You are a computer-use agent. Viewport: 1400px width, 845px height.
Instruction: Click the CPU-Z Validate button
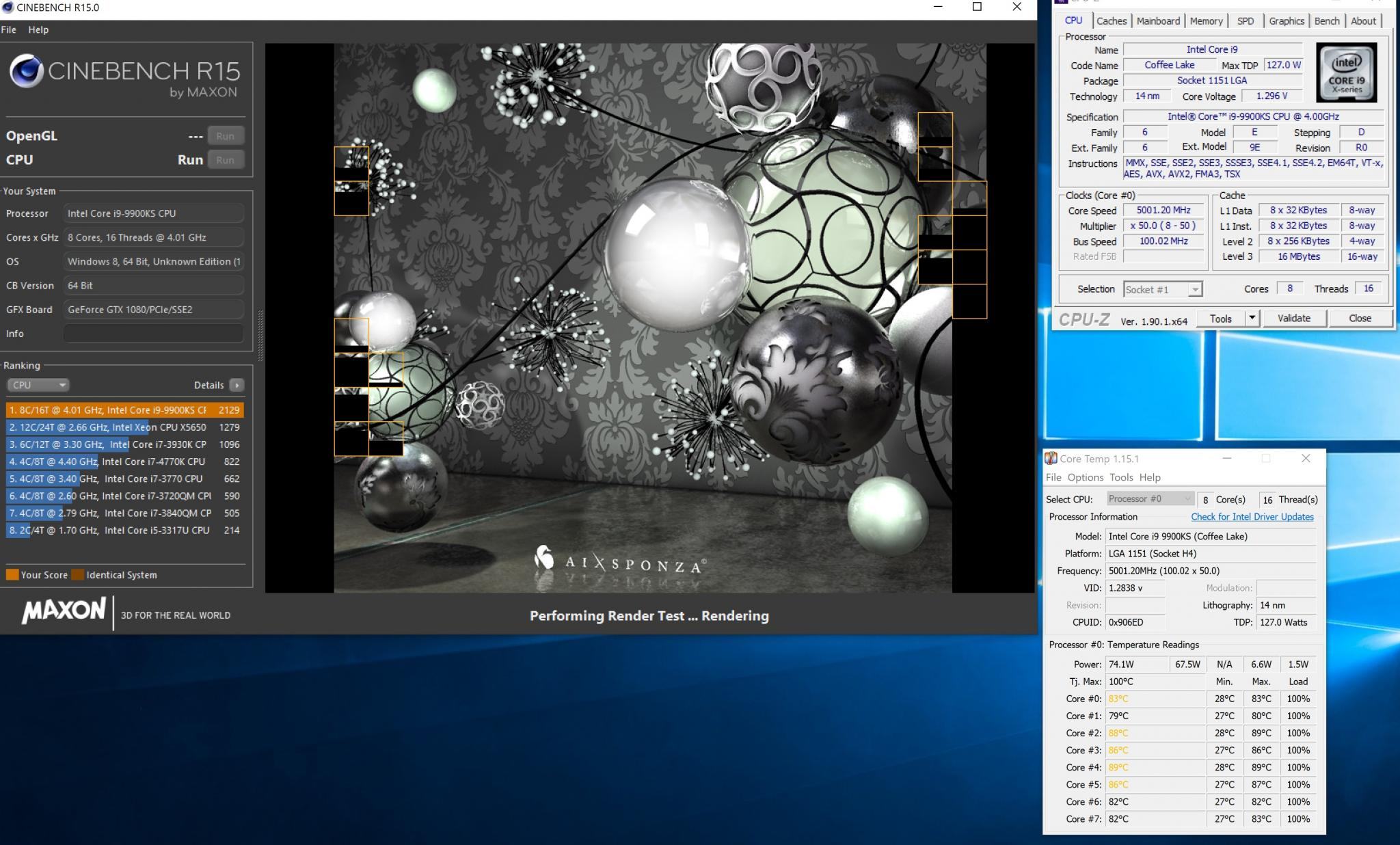click(1293, 319)
